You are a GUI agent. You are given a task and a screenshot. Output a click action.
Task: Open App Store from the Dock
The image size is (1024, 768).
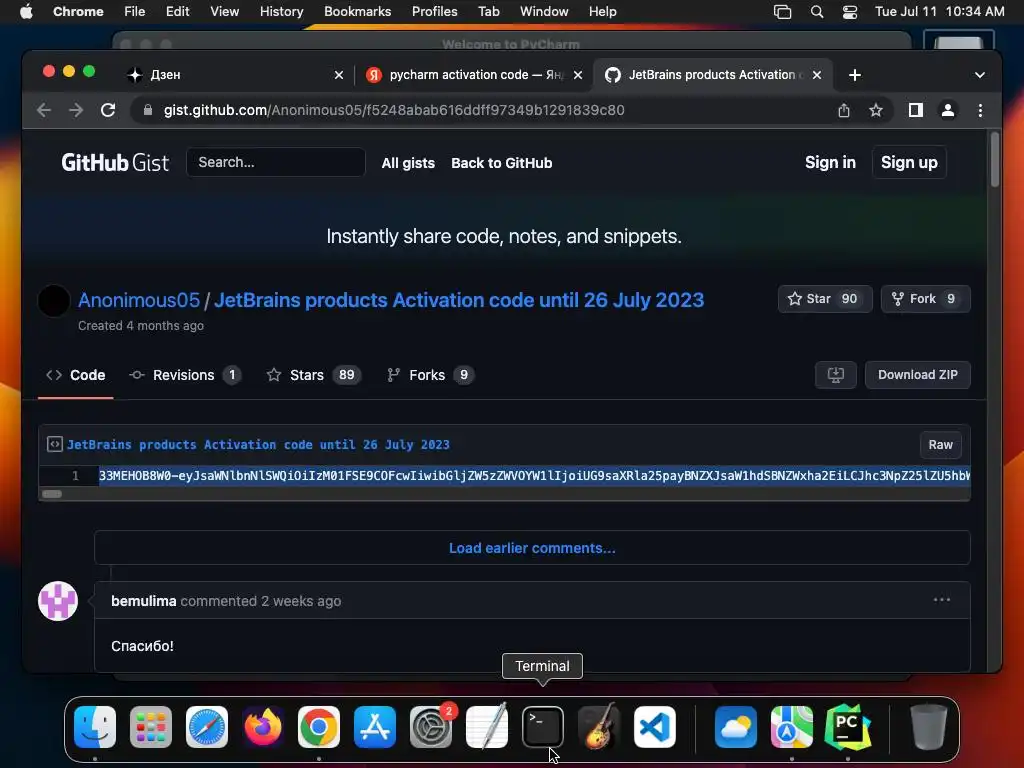coord(375,727)
